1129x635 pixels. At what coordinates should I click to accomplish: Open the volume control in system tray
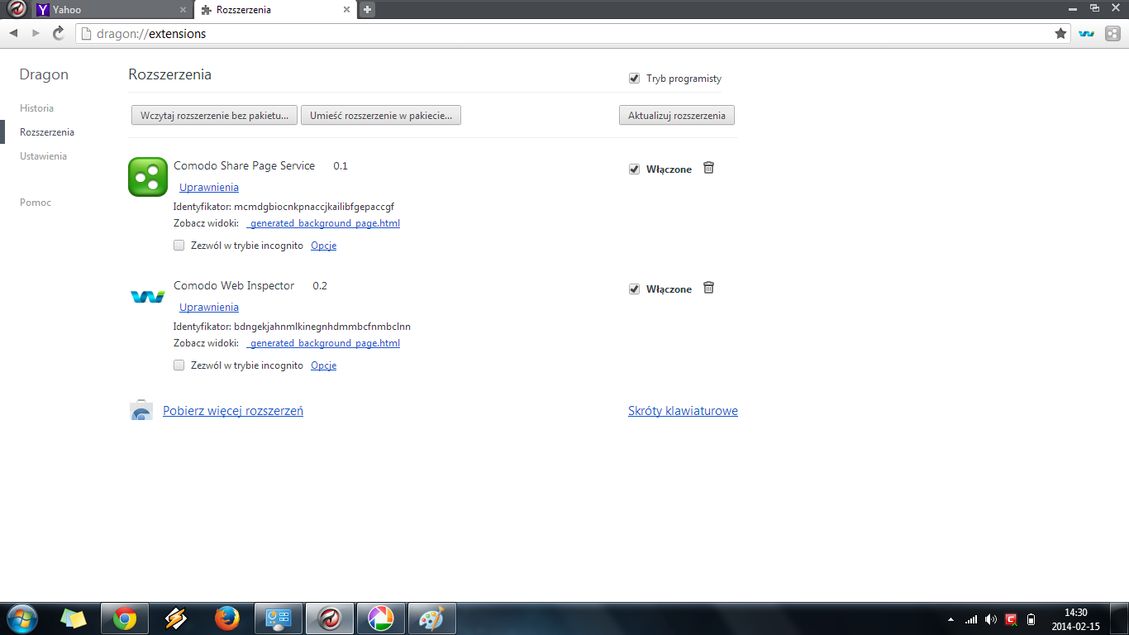point(991,619)
